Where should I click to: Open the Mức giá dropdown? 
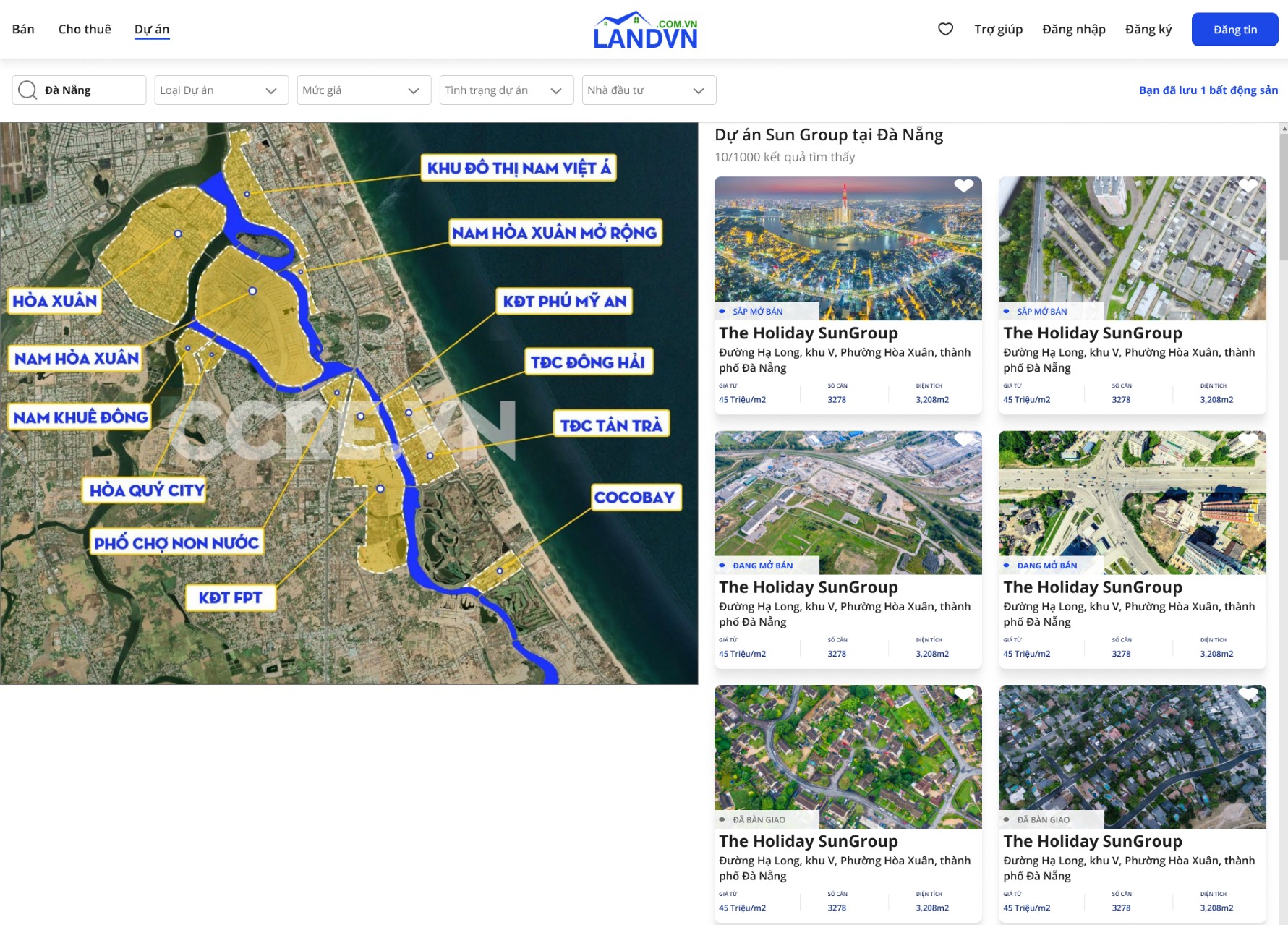click(x=364, y=90)
